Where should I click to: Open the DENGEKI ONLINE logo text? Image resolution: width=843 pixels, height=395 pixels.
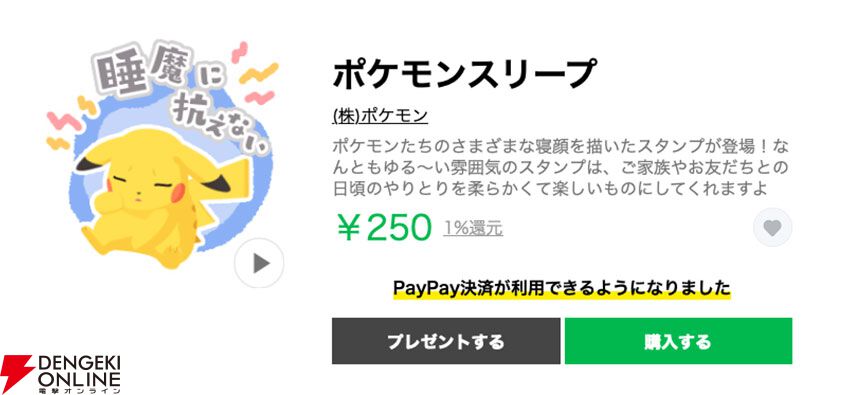tap(79, 368)
